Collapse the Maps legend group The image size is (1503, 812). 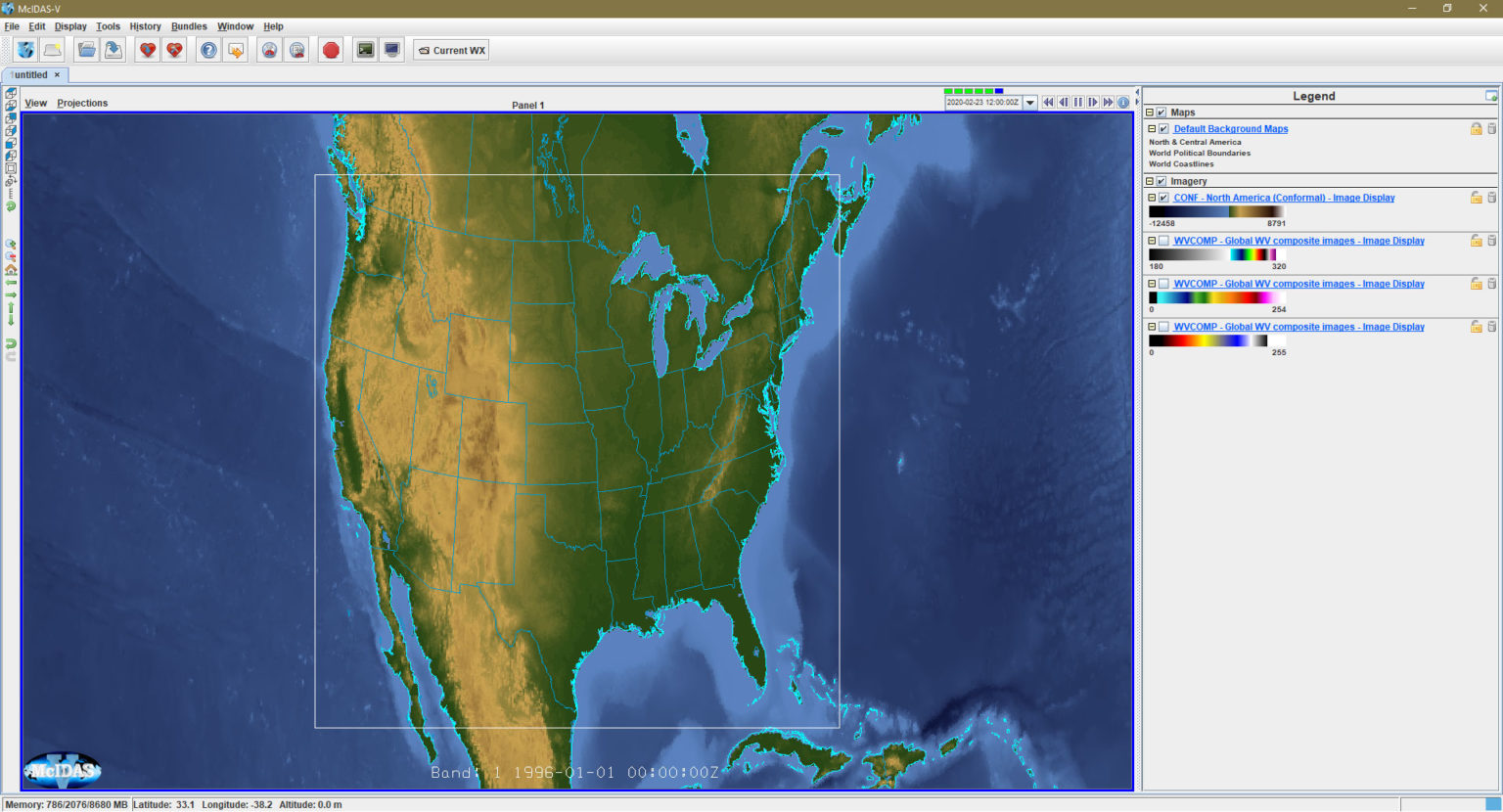pos(1150,112)
